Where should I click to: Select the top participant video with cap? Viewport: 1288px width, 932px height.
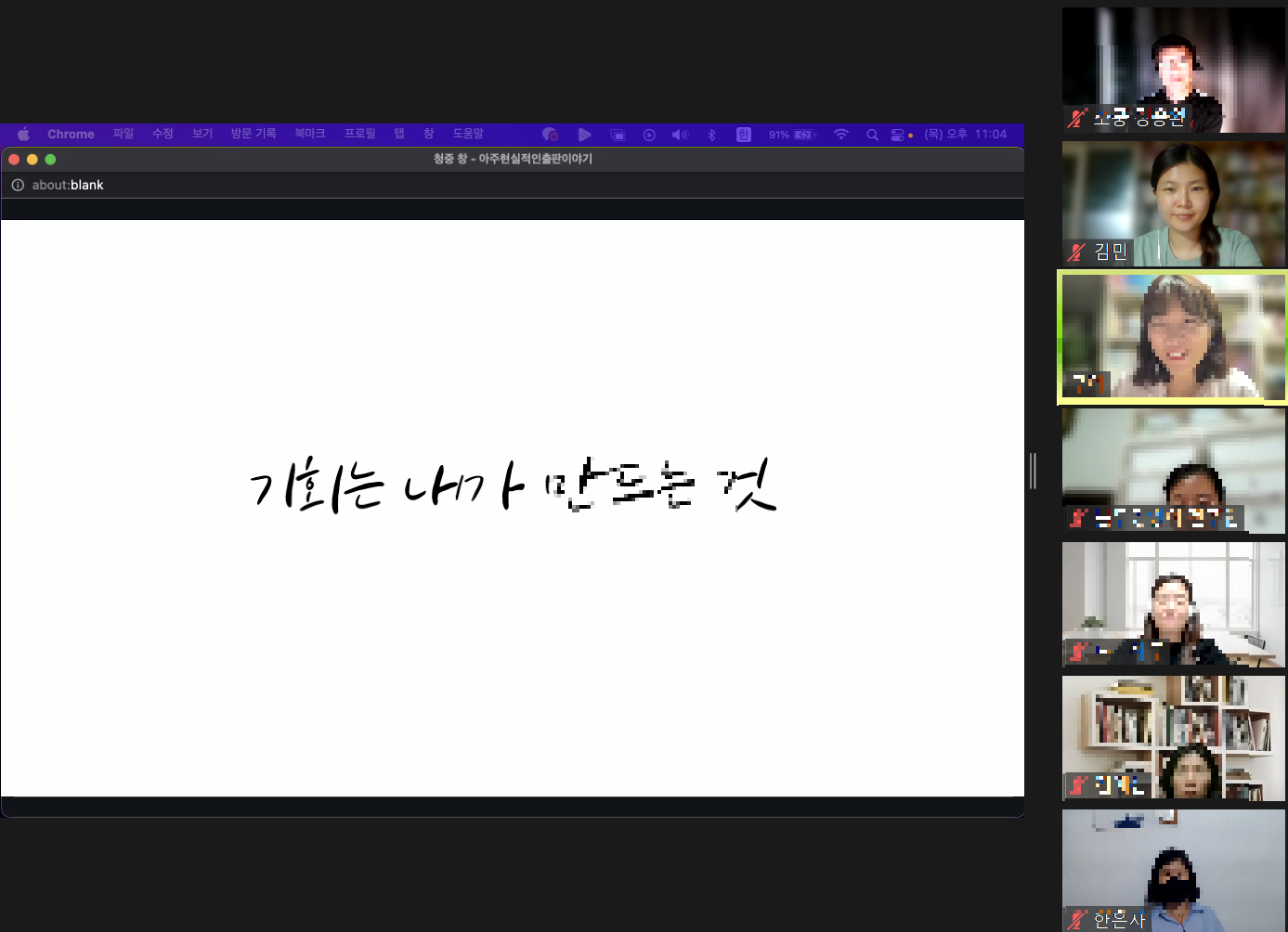1174,70
